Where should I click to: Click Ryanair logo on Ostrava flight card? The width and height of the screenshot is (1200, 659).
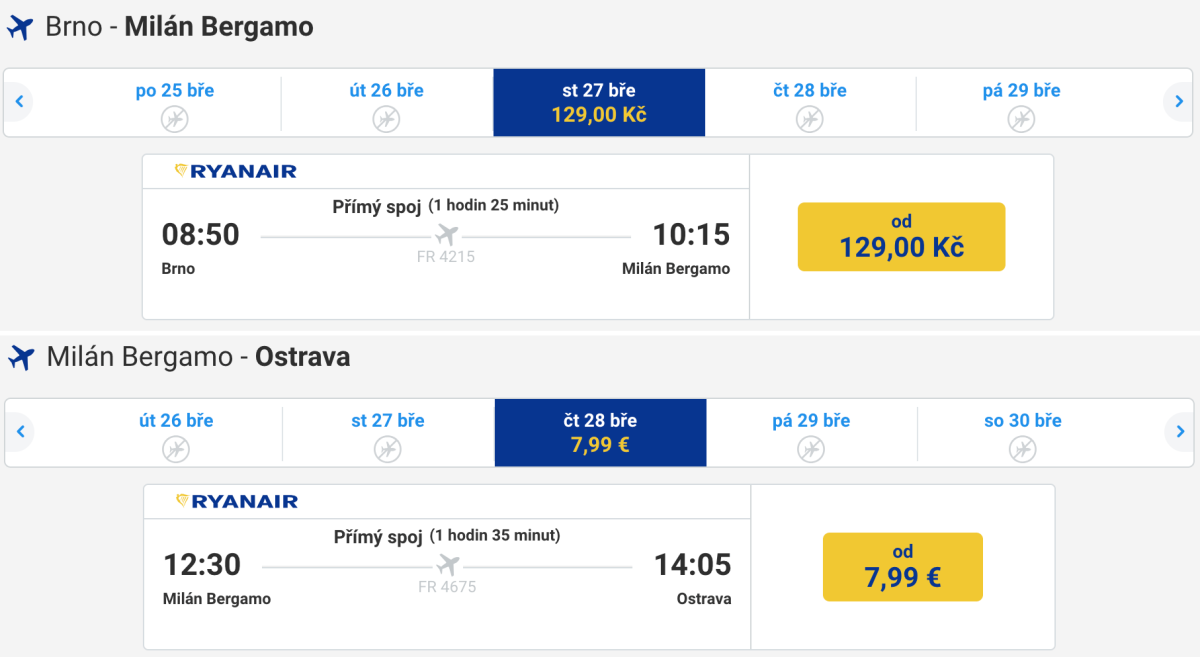point(237,501)
